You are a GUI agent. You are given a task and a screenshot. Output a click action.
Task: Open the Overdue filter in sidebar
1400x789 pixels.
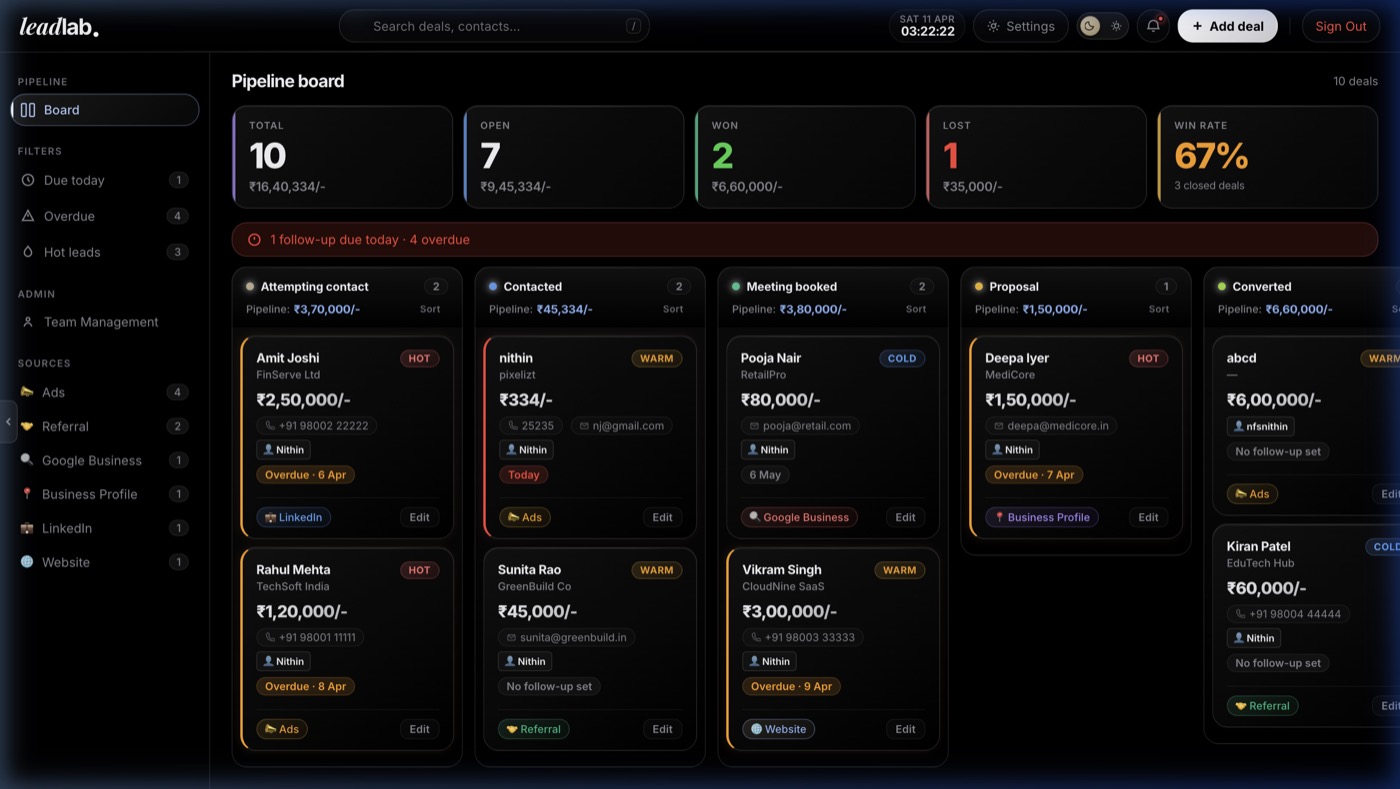pyautogui.click(x=70, y=216)
